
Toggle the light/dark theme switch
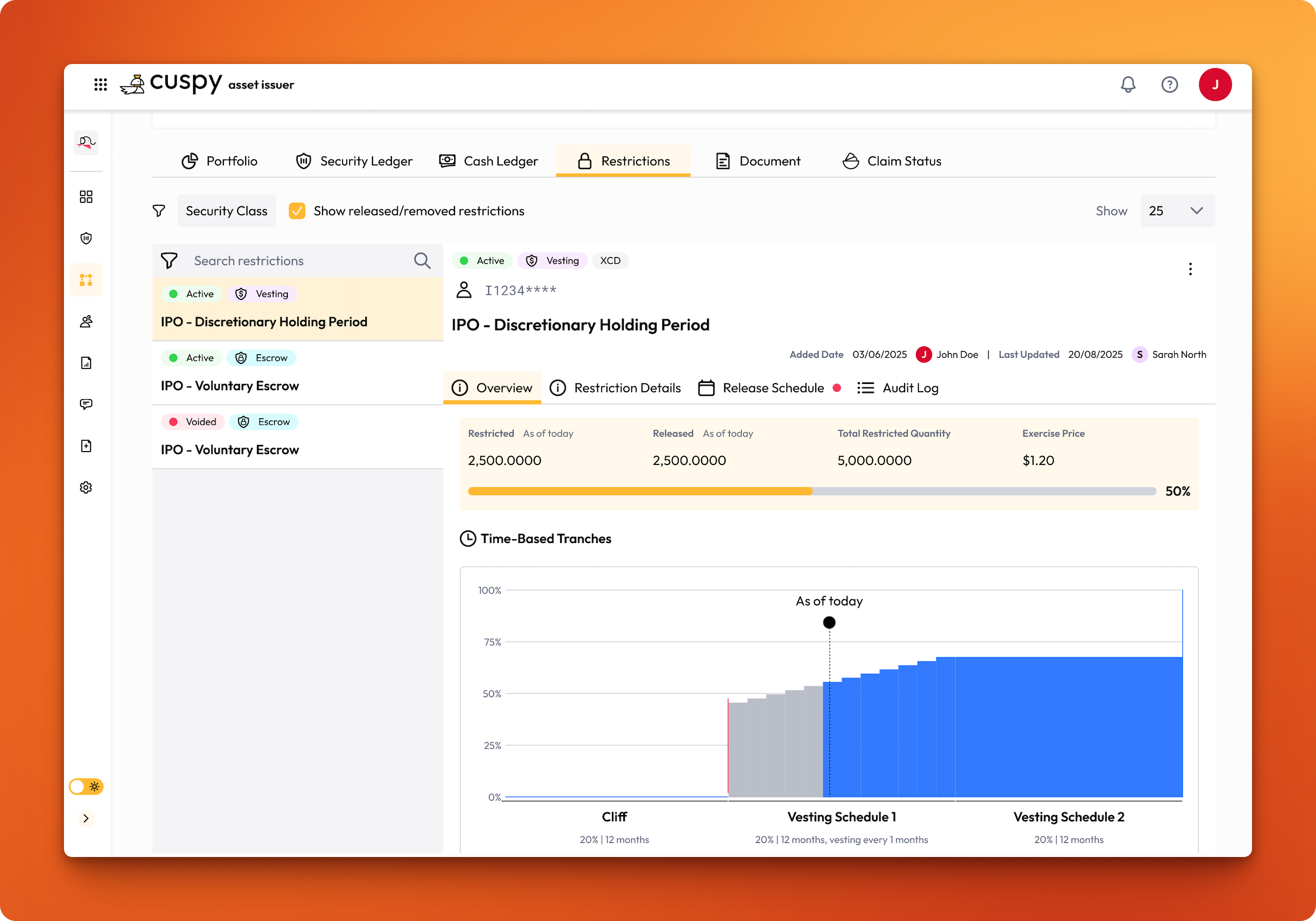86,786
